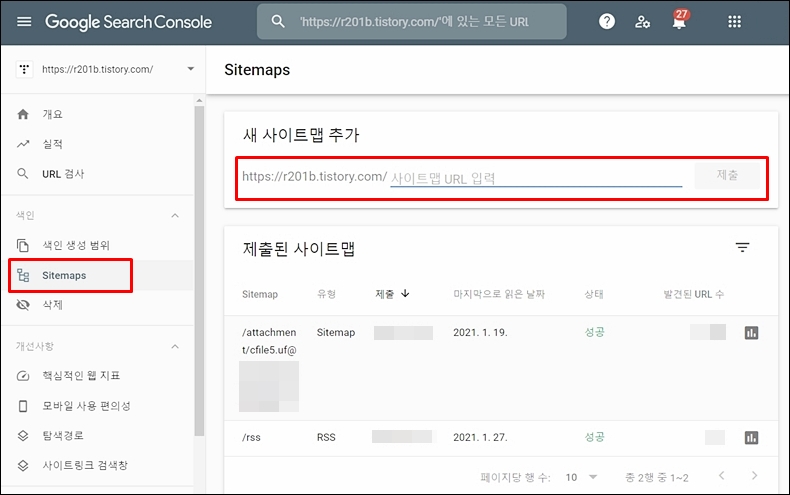Open chart icon for attachment sitemap row
The image size is (790, 495).
pos(751,333)
